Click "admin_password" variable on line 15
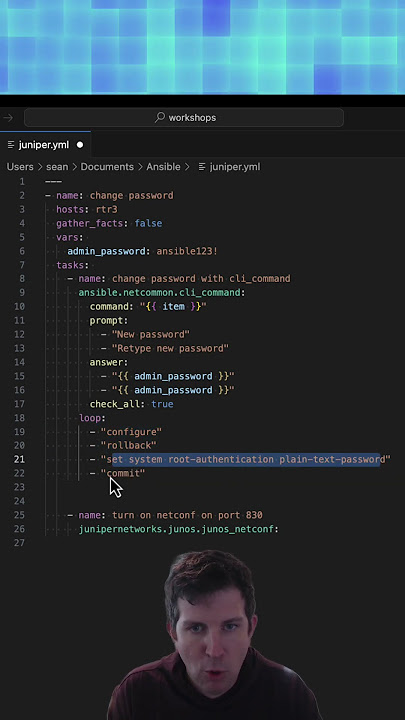The image size is (405, 720). [x=173, y=376]
